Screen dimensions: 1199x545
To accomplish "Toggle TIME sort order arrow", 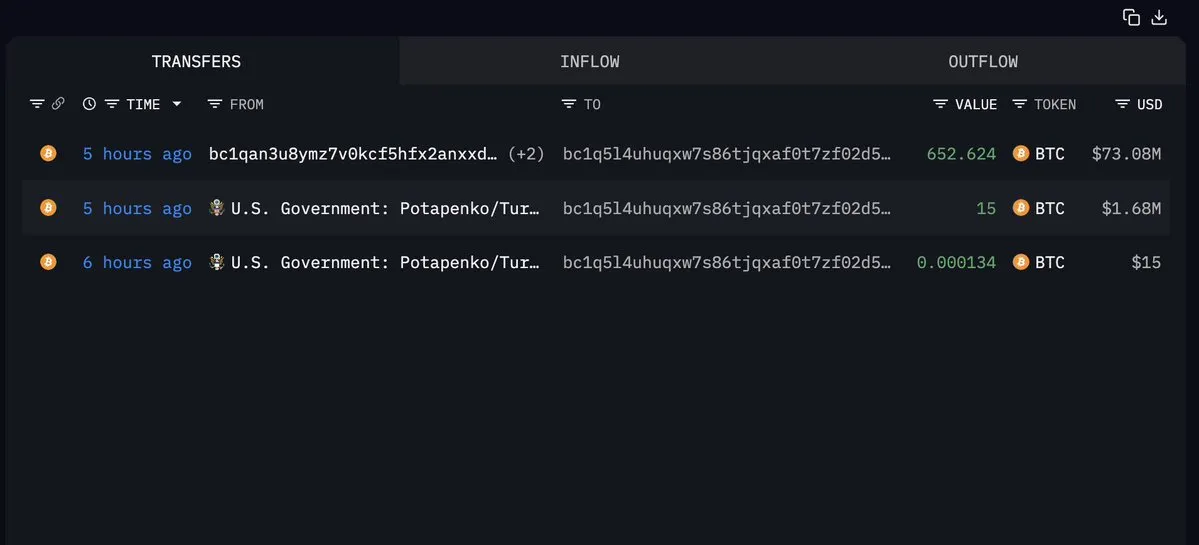I will pos(177,104).
